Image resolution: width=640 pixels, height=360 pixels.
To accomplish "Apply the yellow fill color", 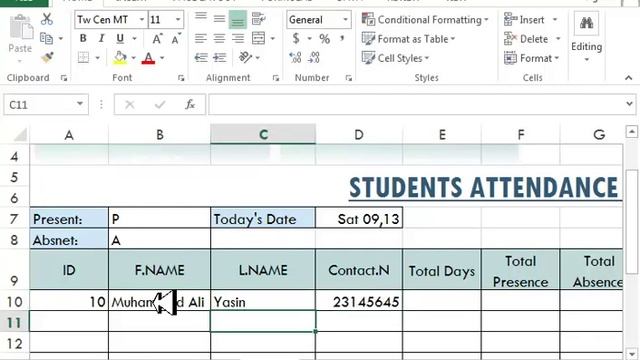I will click(x=120, y=58).
